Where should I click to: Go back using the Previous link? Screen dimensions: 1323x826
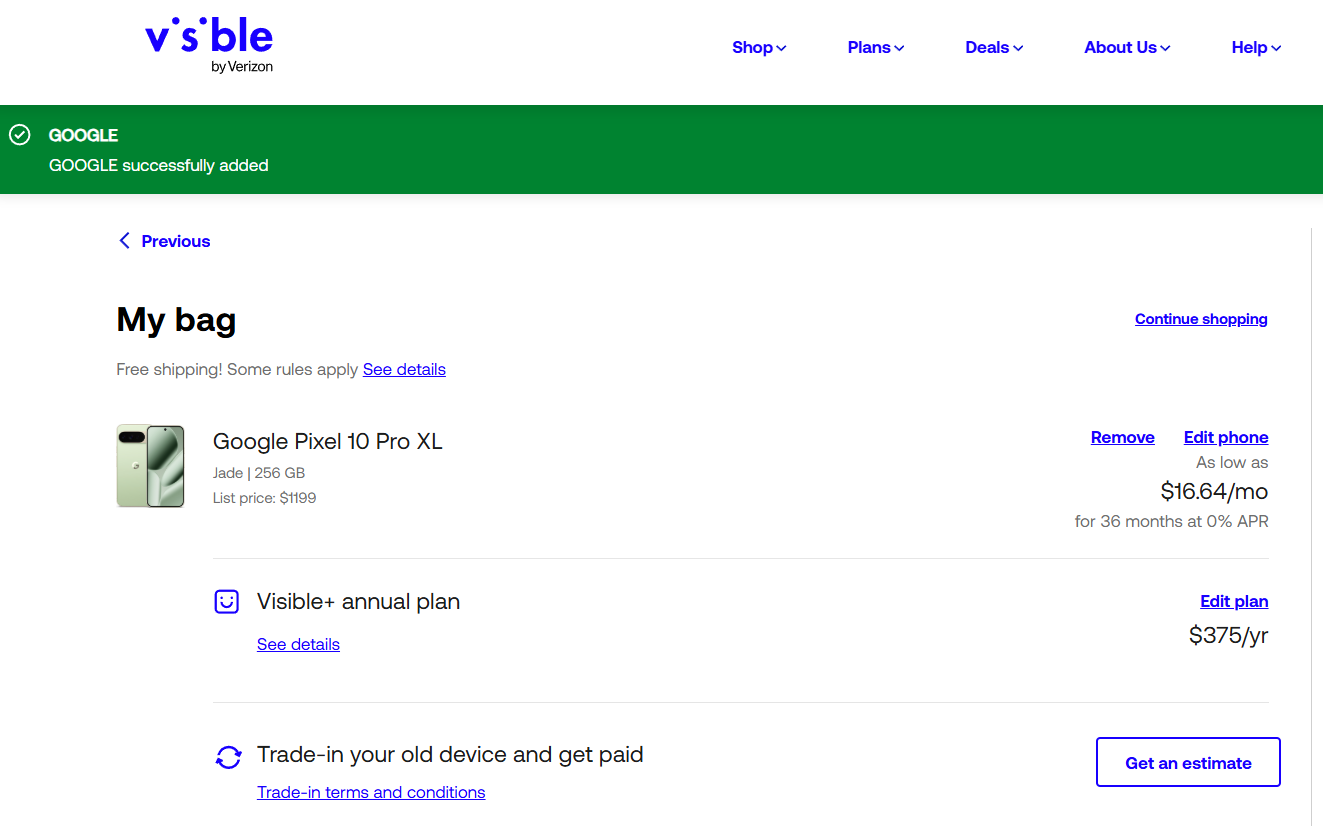175,241
